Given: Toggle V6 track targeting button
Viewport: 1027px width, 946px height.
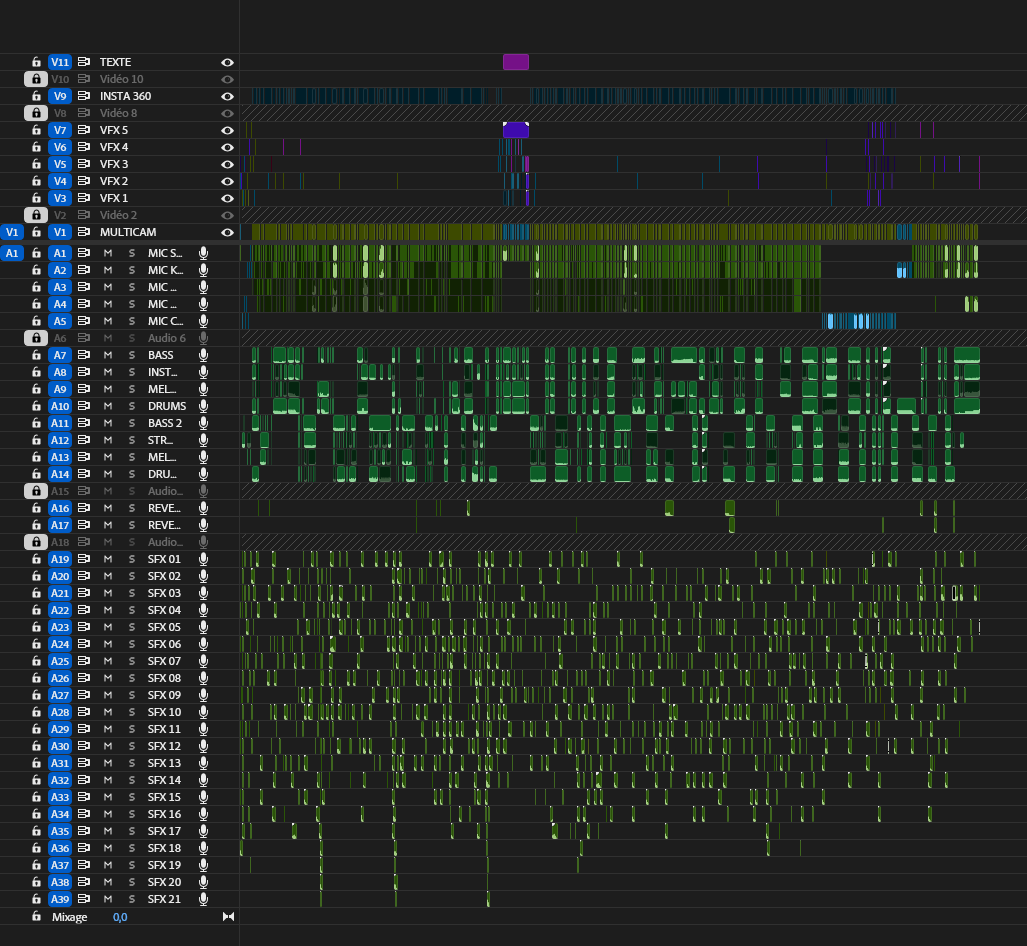Looking at the screenshot, I should coord(60,147).
